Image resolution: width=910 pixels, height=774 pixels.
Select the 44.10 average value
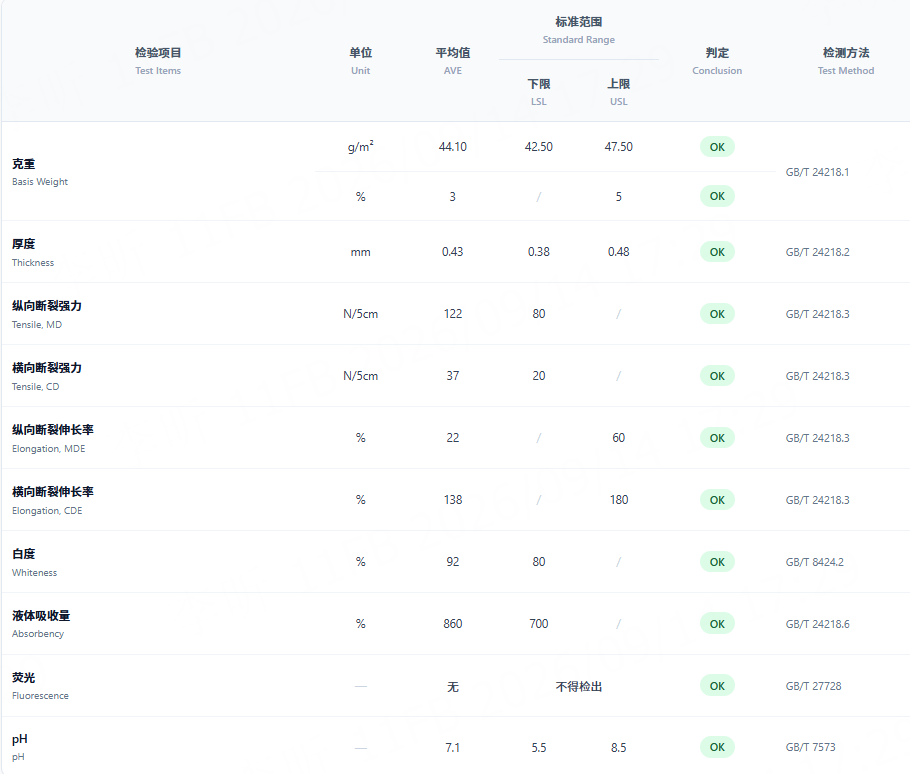tap(453, 147)
